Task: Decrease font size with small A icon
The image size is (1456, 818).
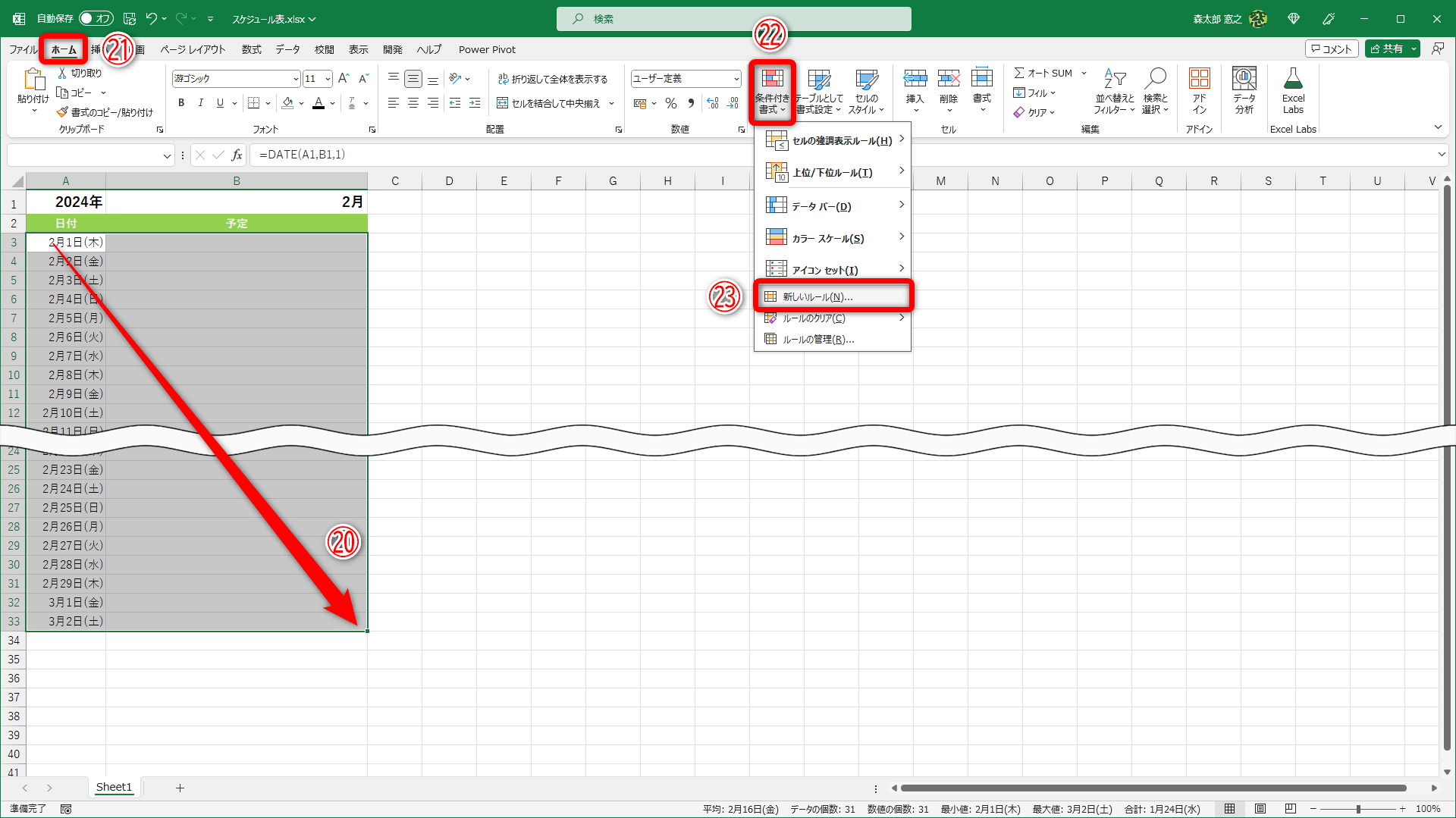Action: 363,78
